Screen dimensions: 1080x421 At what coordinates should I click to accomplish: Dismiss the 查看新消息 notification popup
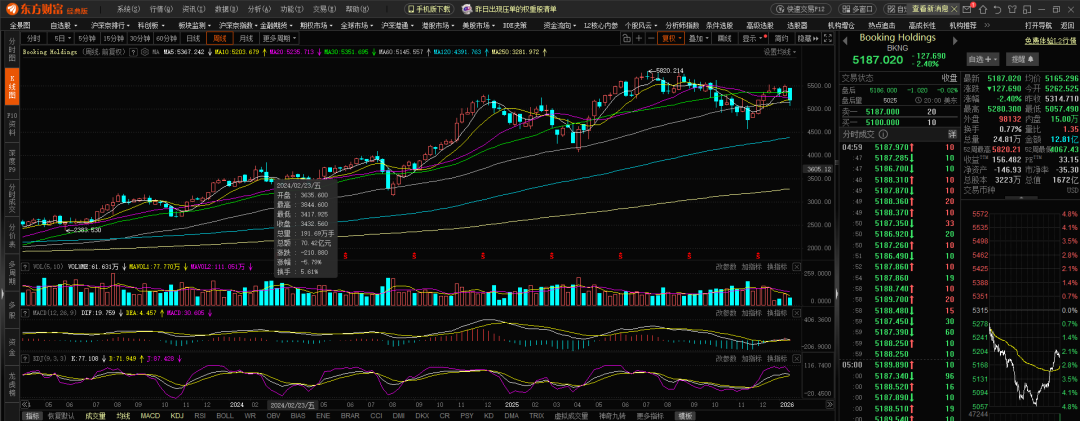954,9
